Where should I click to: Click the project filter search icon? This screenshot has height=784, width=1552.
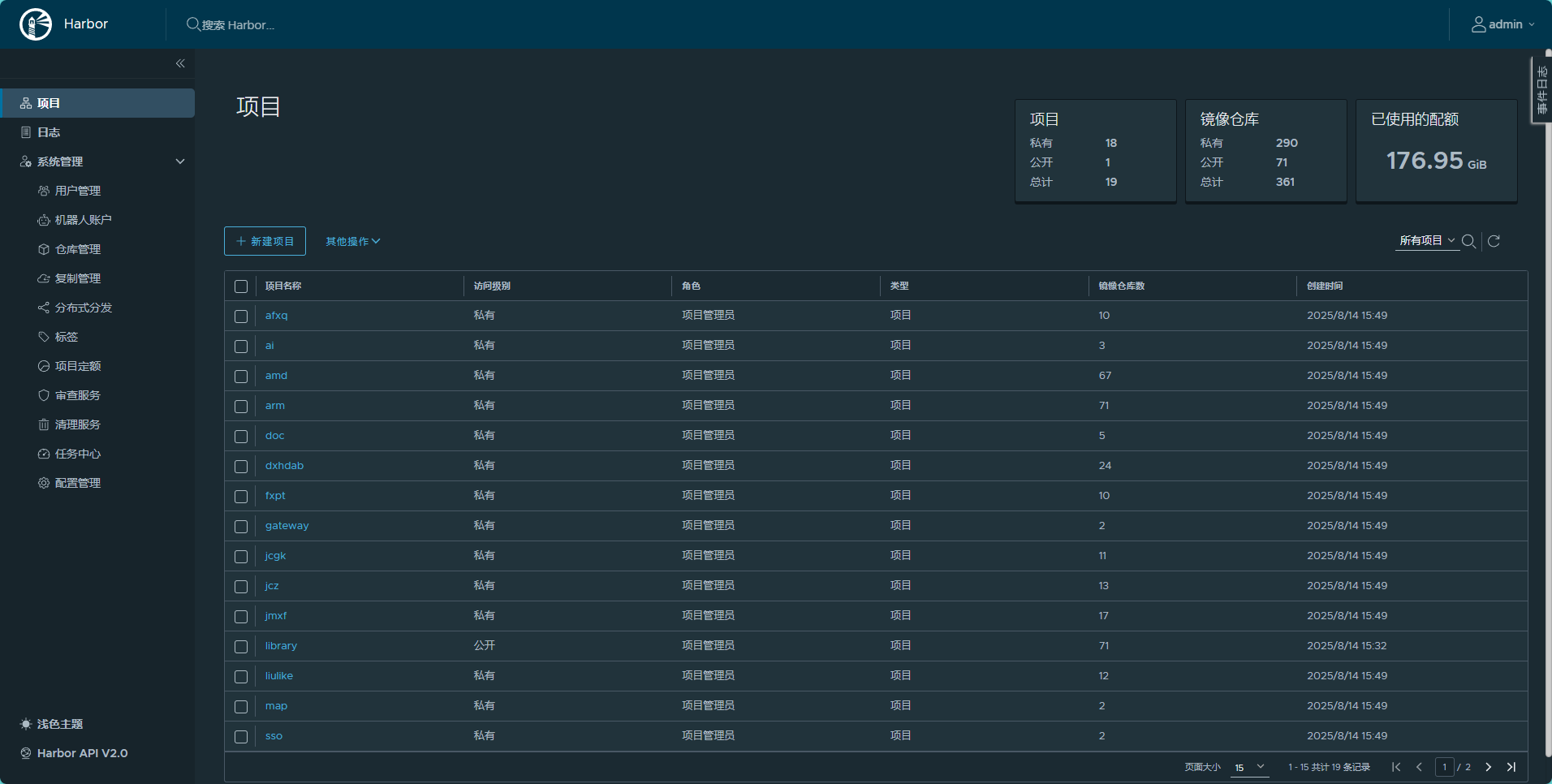point(1468,241)
